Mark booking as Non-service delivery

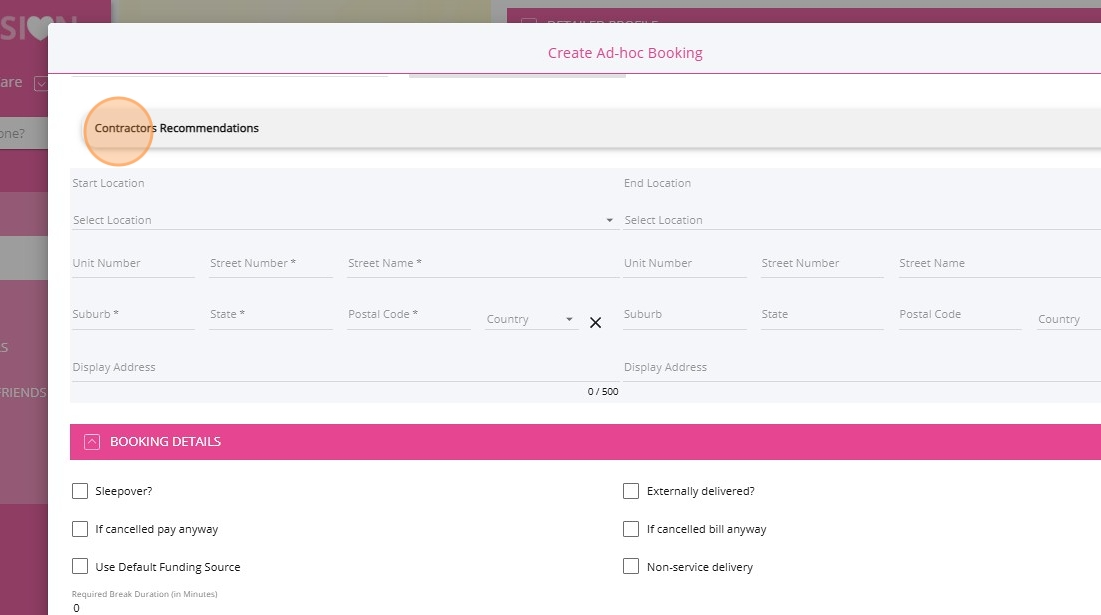coord(631,567)
